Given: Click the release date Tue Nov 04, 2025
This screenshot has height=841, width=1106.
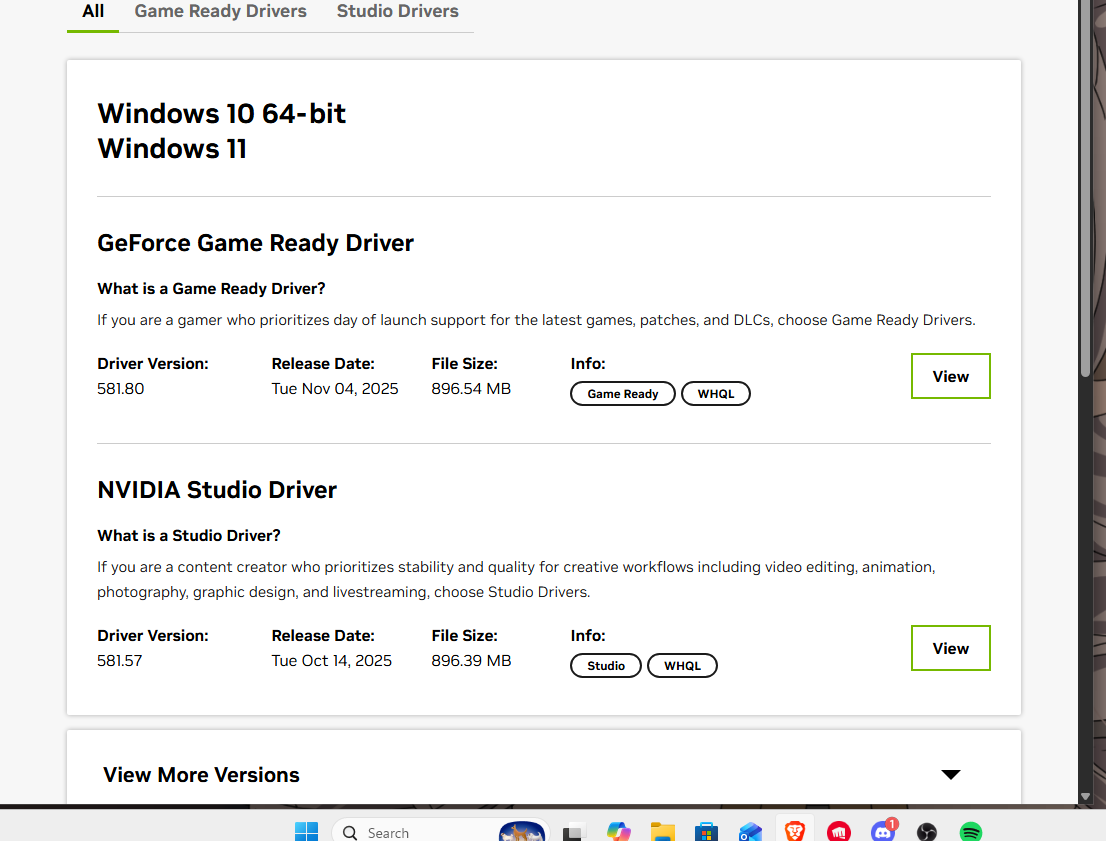Looking at the screenshot, I should [x=334, y=389].
